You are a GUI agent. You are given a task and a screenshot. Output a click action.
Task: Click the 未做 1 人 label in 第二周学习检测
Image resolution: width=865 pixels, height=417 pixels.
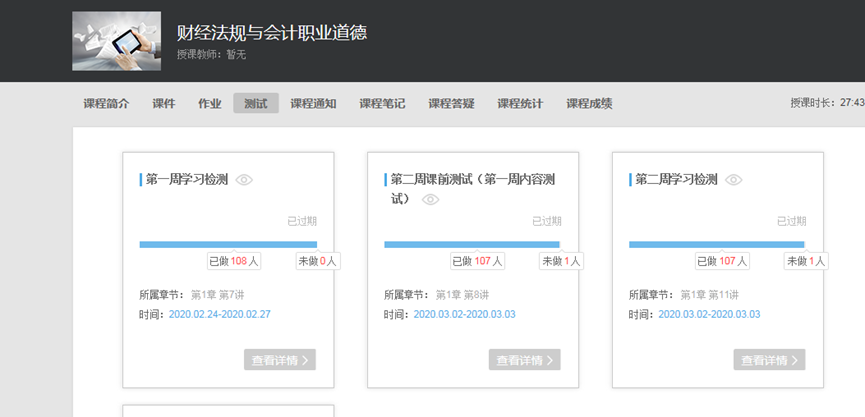tap(806, 261)
